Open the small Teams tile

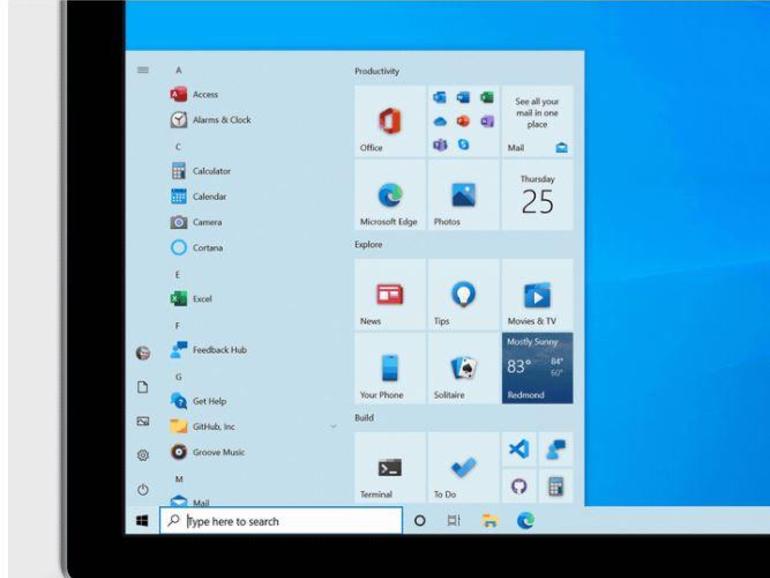(x=440, y=144)
